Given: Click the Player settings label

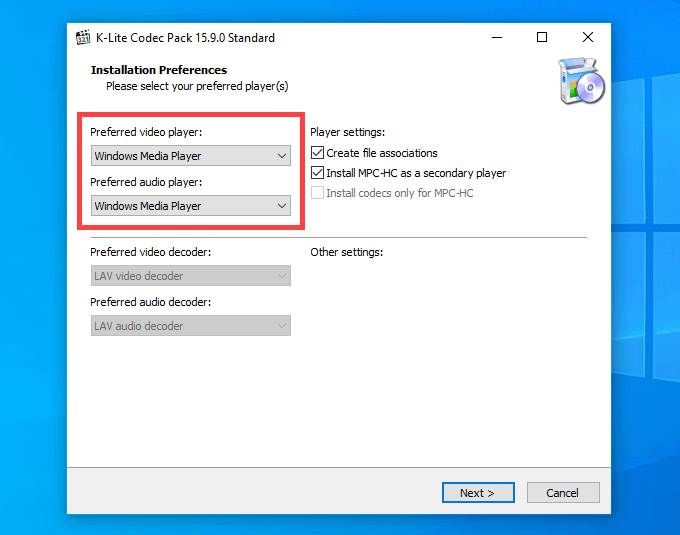Looking at the screenshot, I should (x=347, y=132).
